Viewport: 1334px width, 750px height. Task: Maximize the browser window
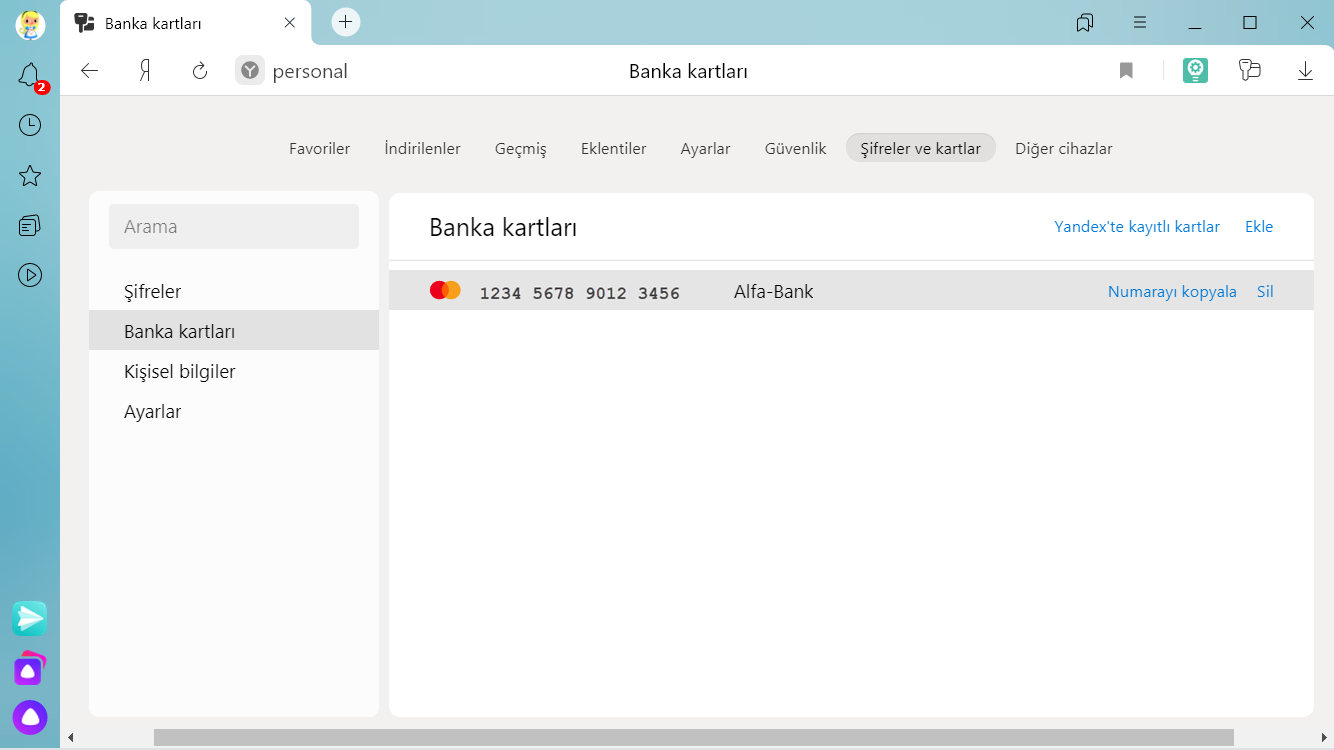pos(1250,22)
